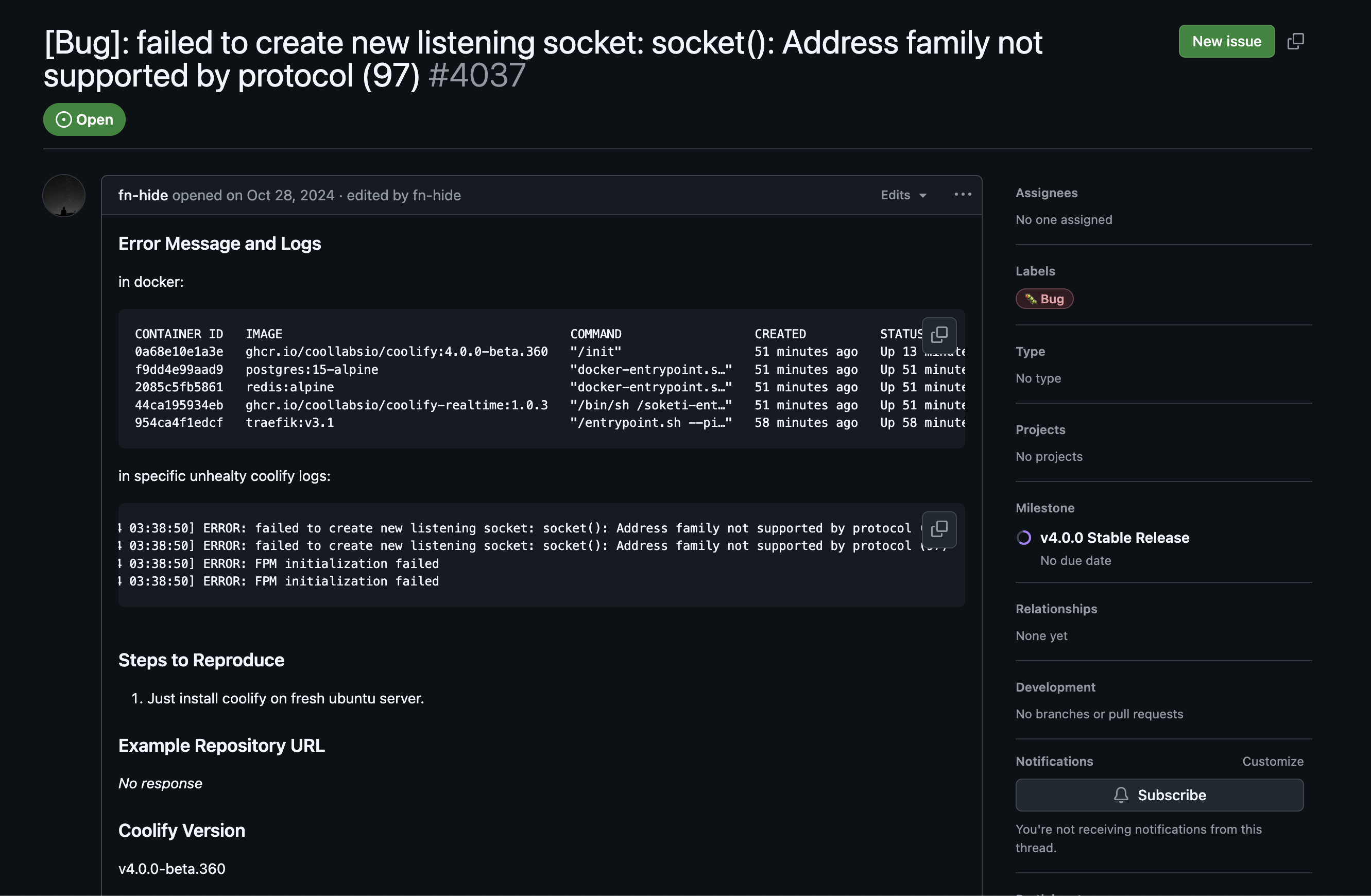Viewport: 1371px width, 896px height.
Task: Click the No response italic text
Action: pos(160,783)
